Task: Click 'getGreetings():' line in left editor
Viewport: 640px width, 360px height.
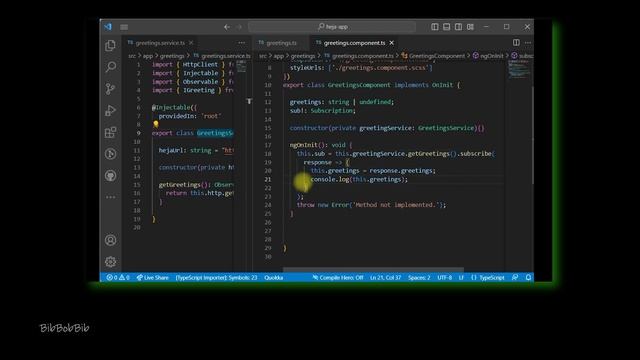Action: pos(196,184)
